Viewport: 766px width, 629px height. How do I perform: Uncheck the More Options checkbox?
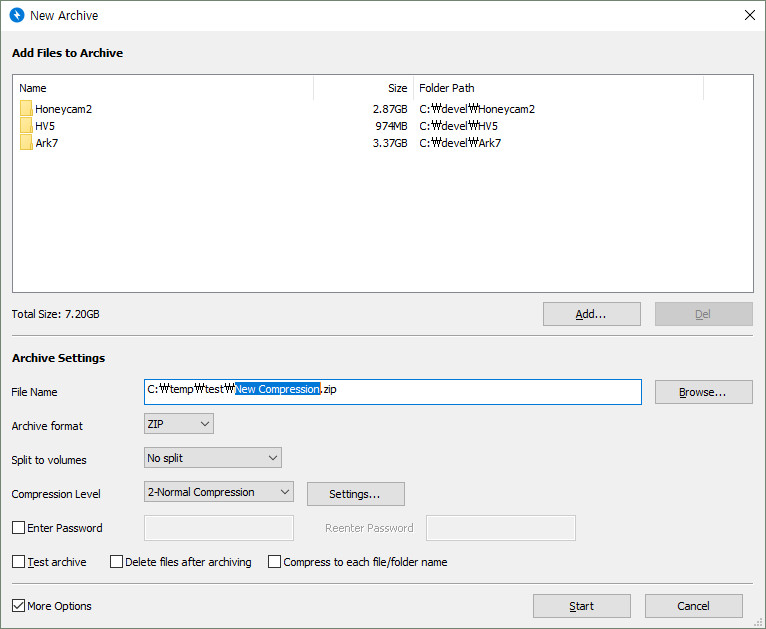point(19,606)
